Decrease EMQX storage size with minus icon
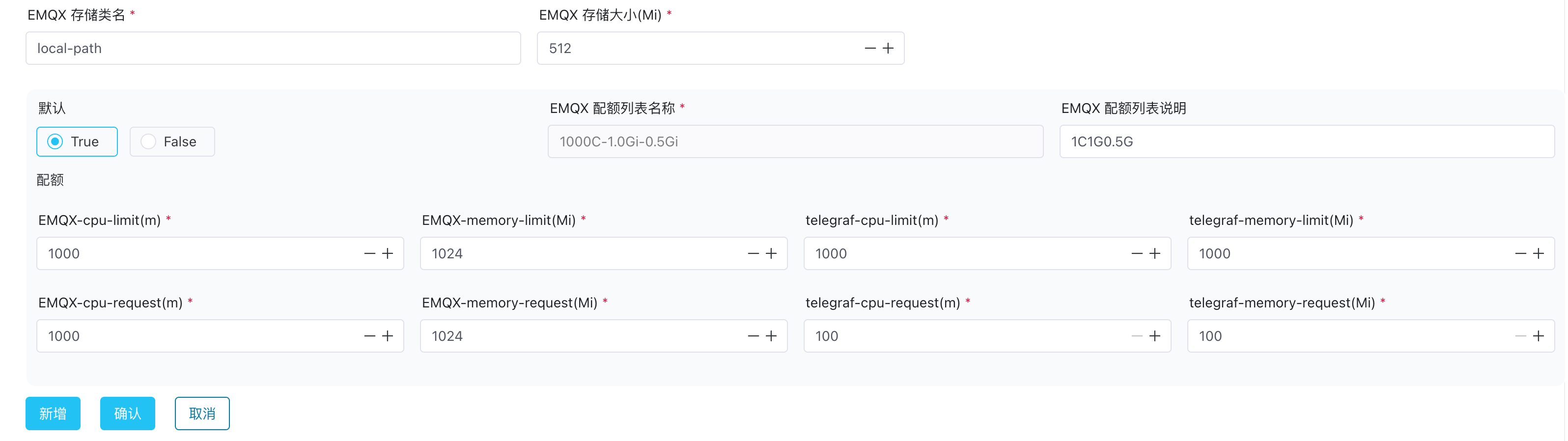Image resolution: width=1568 pixels, height=441 pixels. pyautogui.click(x=870, y=48)
